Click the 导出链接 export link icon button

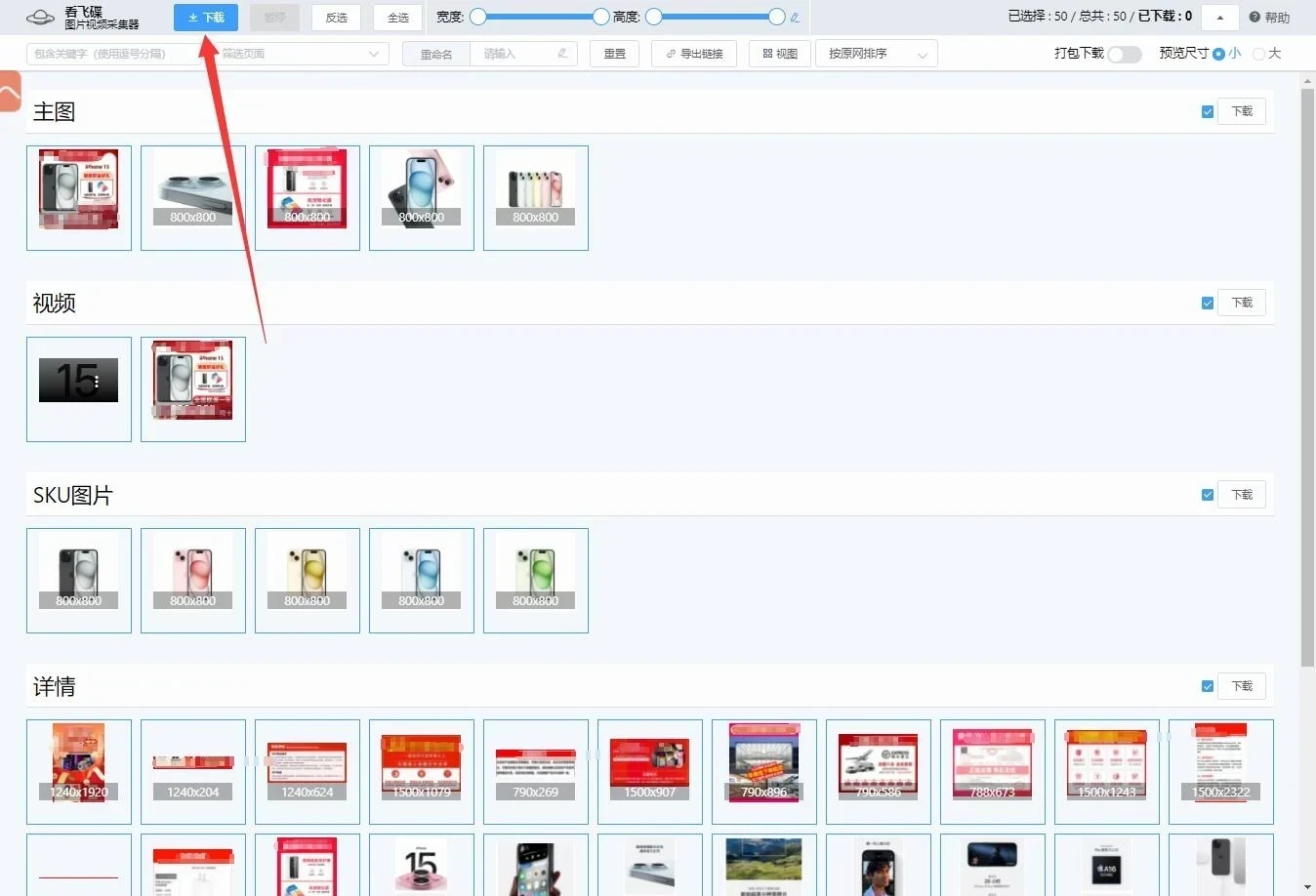point(694,54)
